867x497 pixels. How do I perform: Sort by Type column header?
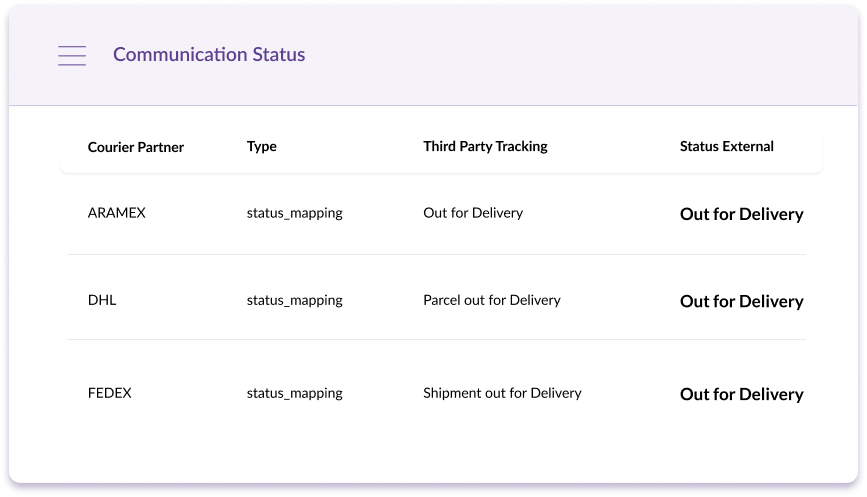click(262, 146)
